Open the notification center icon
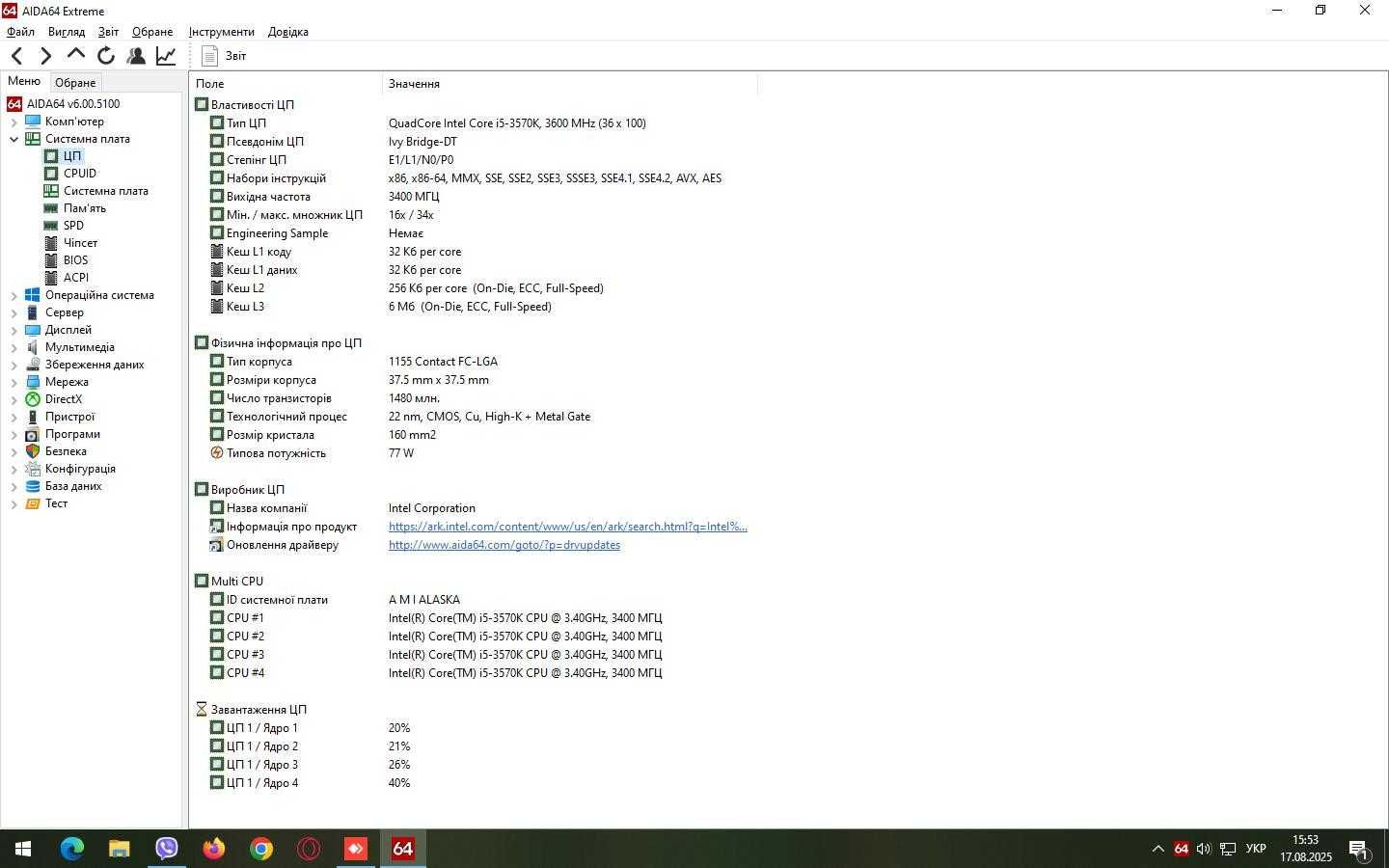The image size is (1389, 868). coord(1359,850)
